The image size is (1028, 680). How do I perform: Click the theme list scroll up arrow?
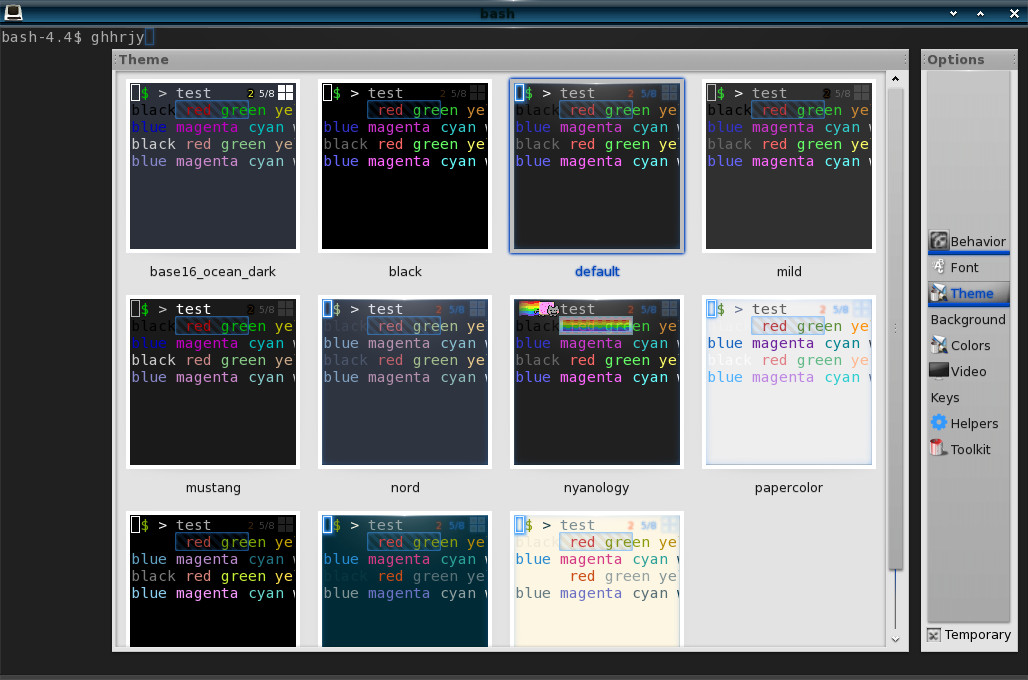coord(896,79)
